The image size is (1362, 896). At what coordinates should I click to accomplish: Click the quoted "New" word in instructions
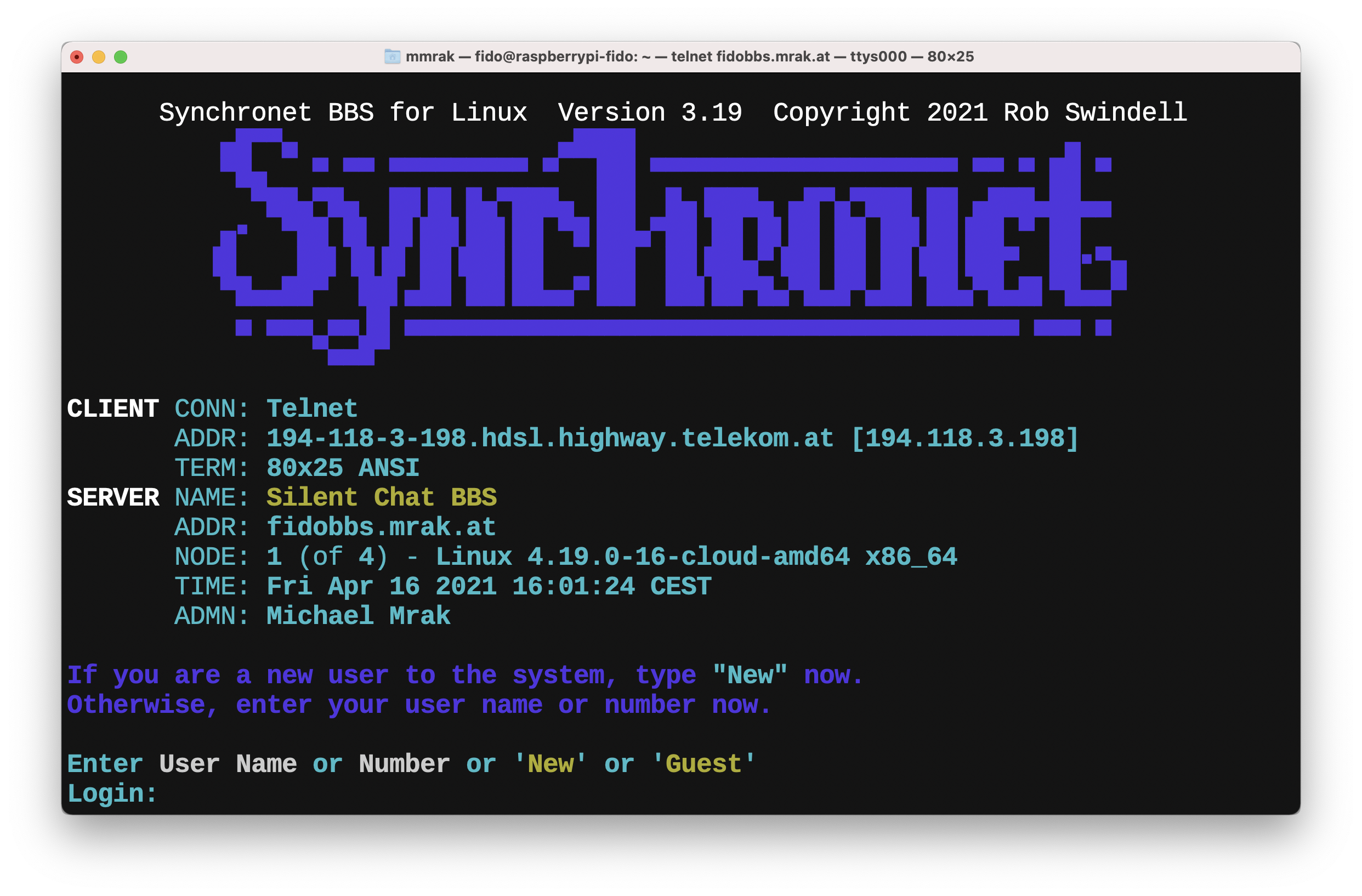point(750,675)
